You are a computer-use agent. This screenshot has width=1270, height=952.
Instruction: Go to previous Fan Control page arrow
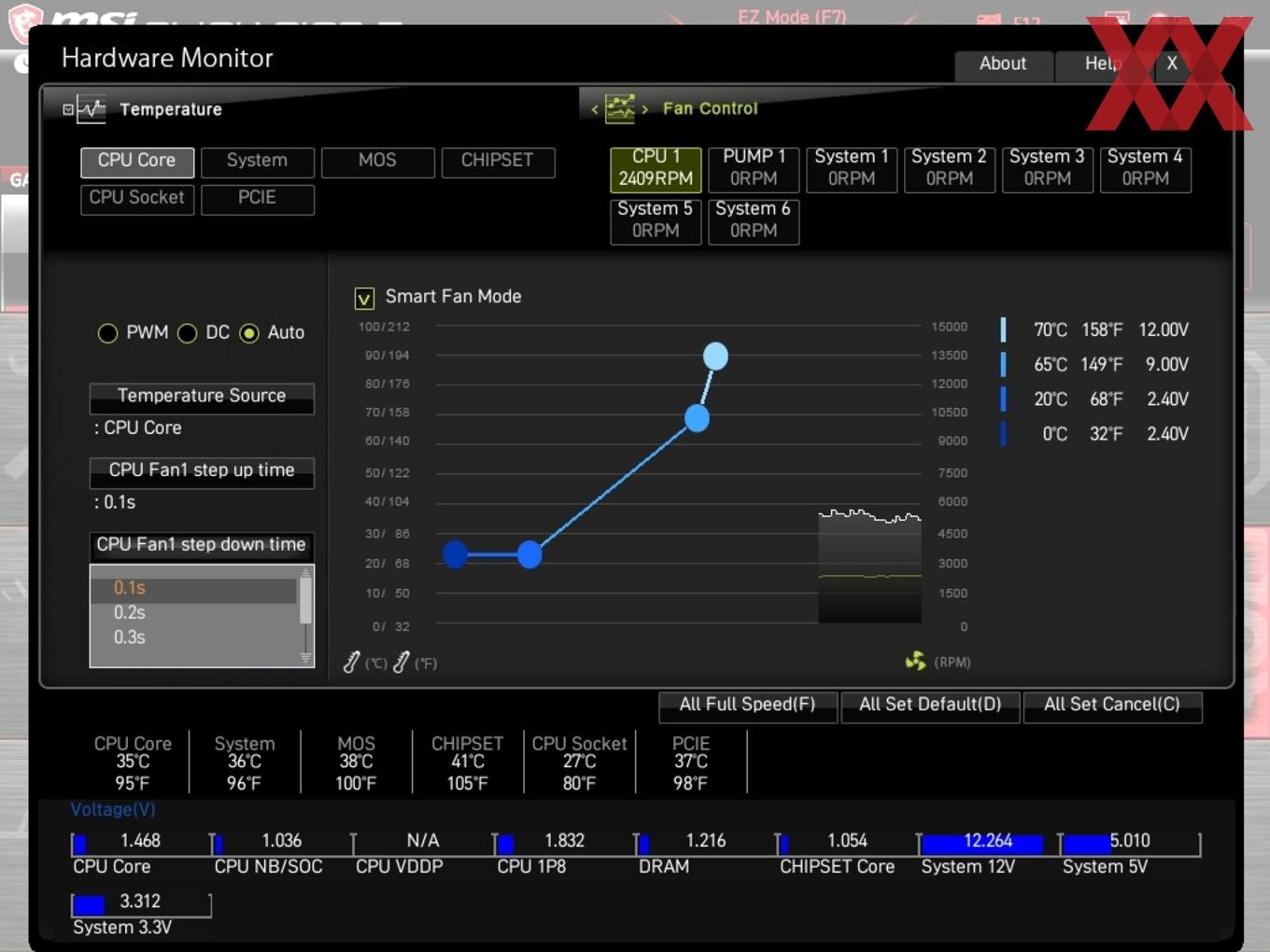595,109
